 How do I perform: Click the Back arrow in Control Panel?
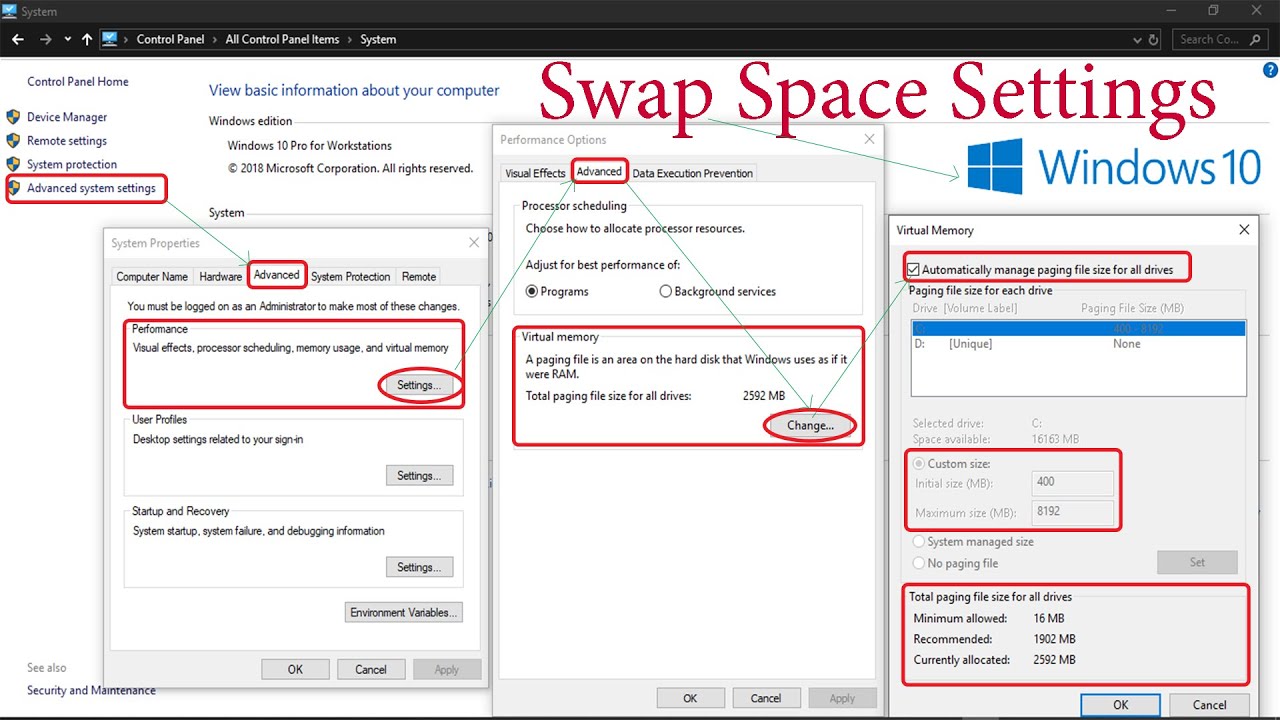tap(18, 39)
